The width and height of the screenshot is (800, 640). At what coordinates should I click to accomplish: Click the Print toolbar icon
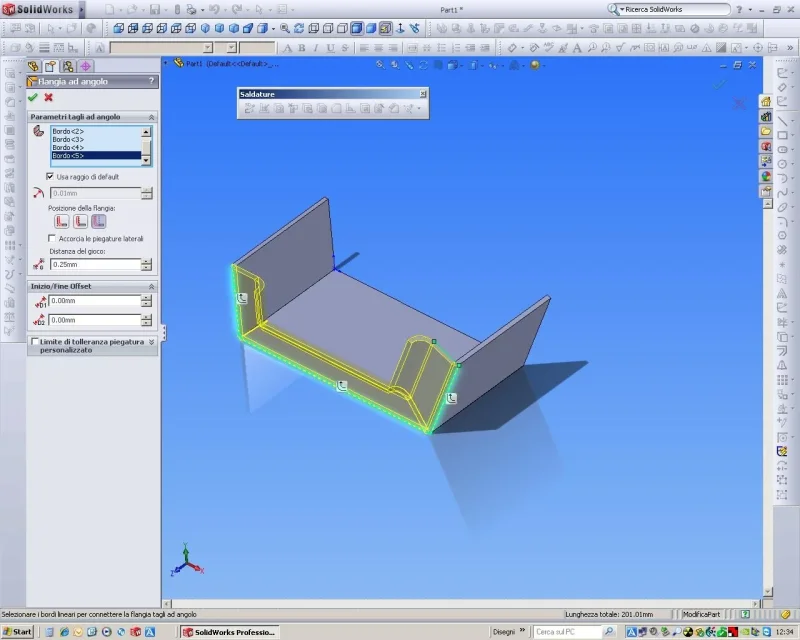pyautogui.click(x=192, y=9)
